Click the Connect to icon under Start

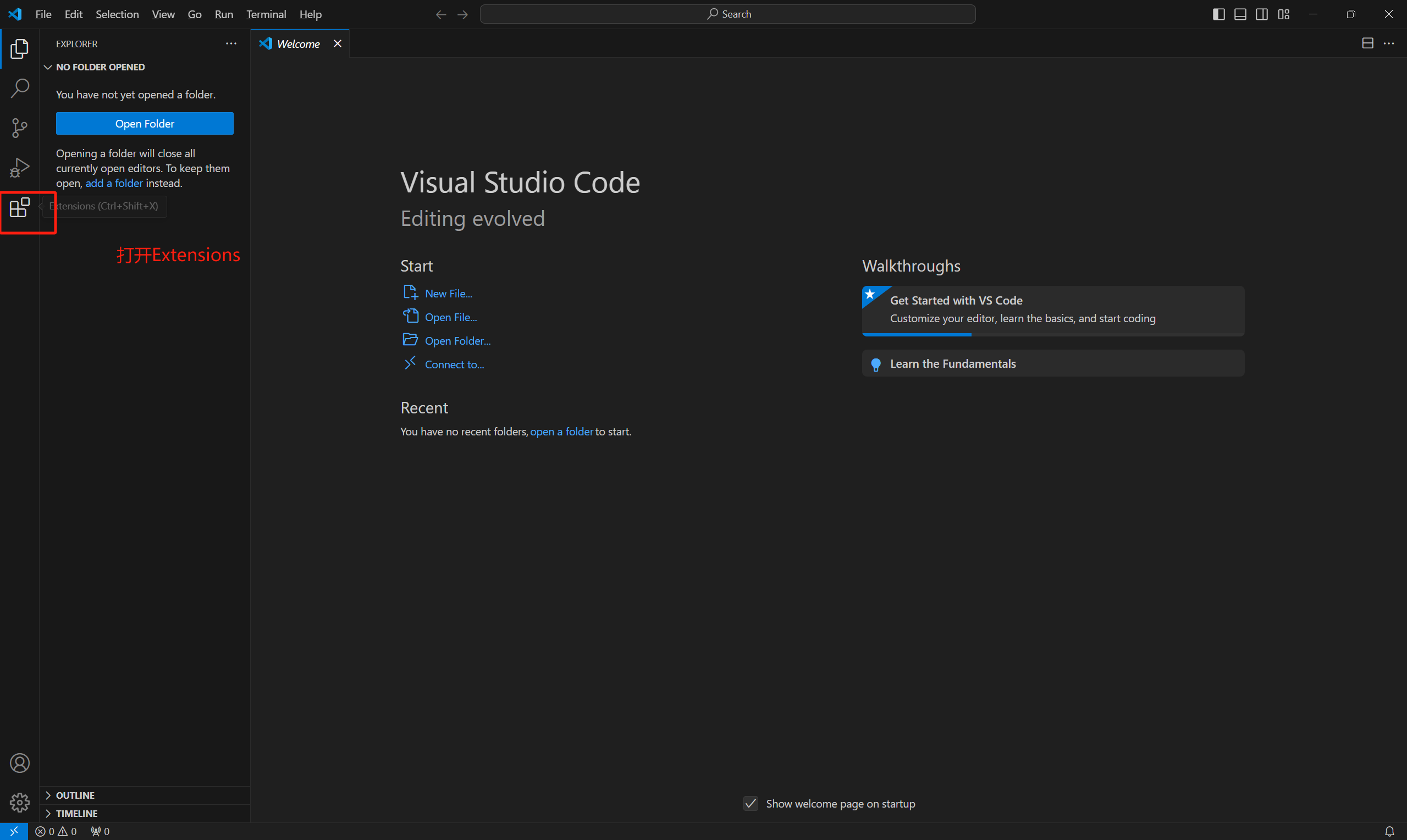click(x=410, y=363)
